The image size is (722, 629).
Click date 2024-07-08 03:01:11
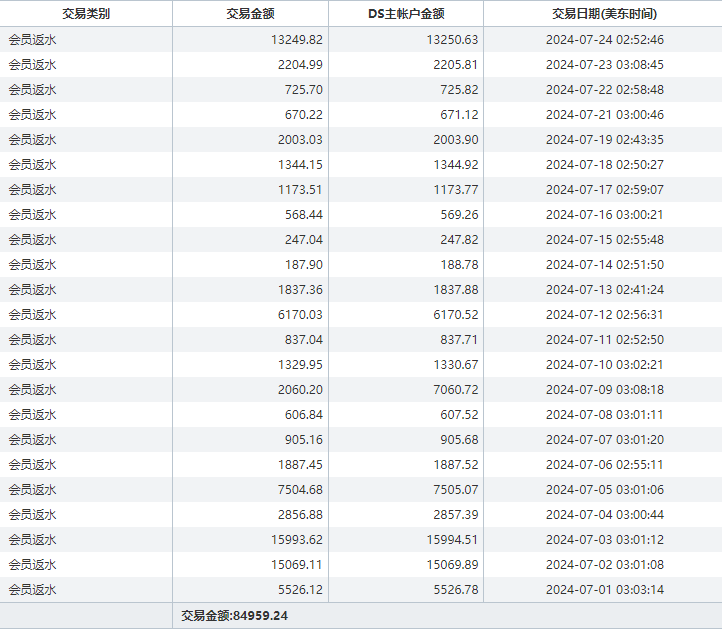[605, 415]
